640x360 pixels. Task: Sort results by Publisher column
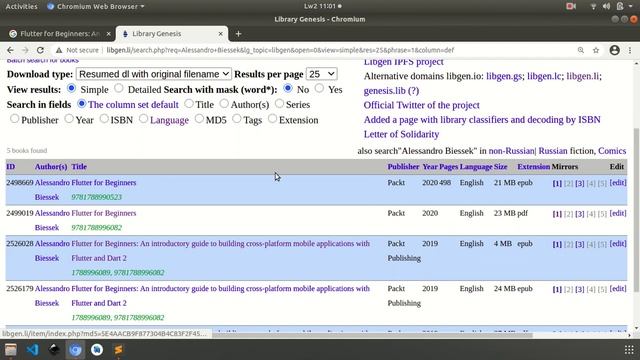pyautogui.click(x=403, y=167)
